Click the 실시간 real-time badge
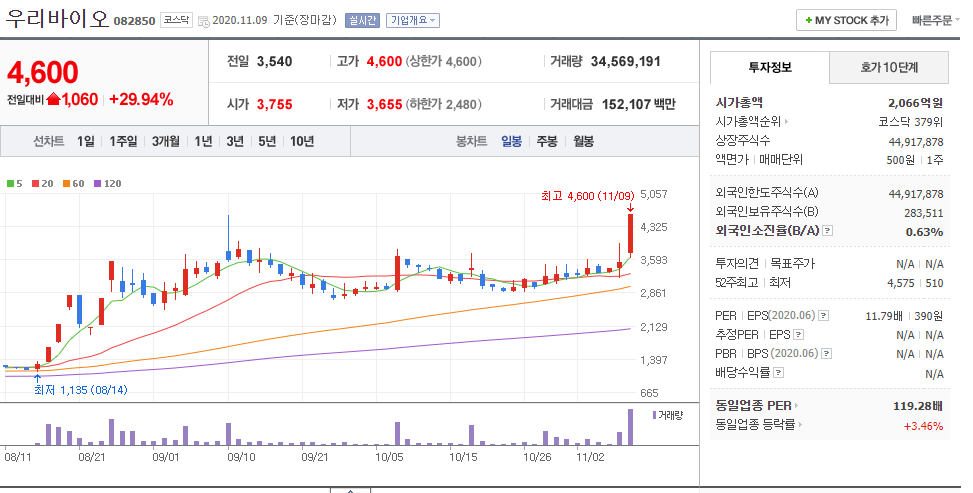973x493 pixels. pos(362,20)
